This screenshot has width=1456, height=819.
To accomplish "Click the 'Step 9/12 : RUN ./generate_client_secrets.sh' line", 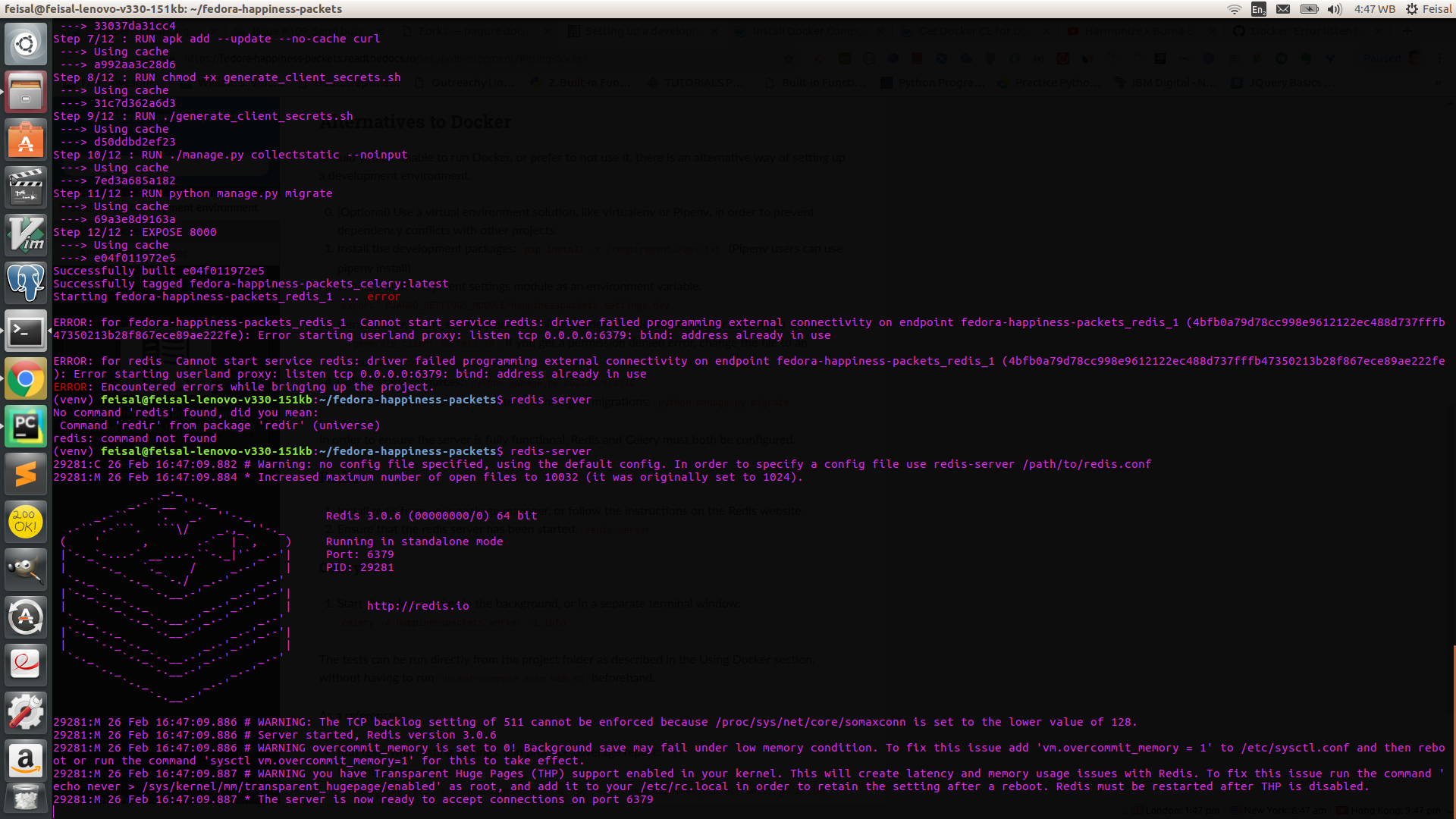I will click(x=203, y=116).
